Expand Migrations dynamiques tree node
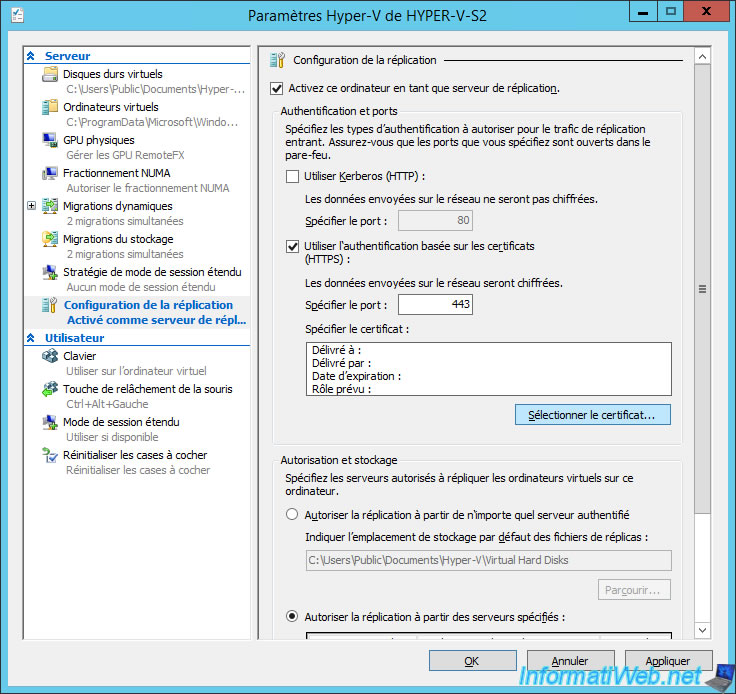 coord(31,206)
